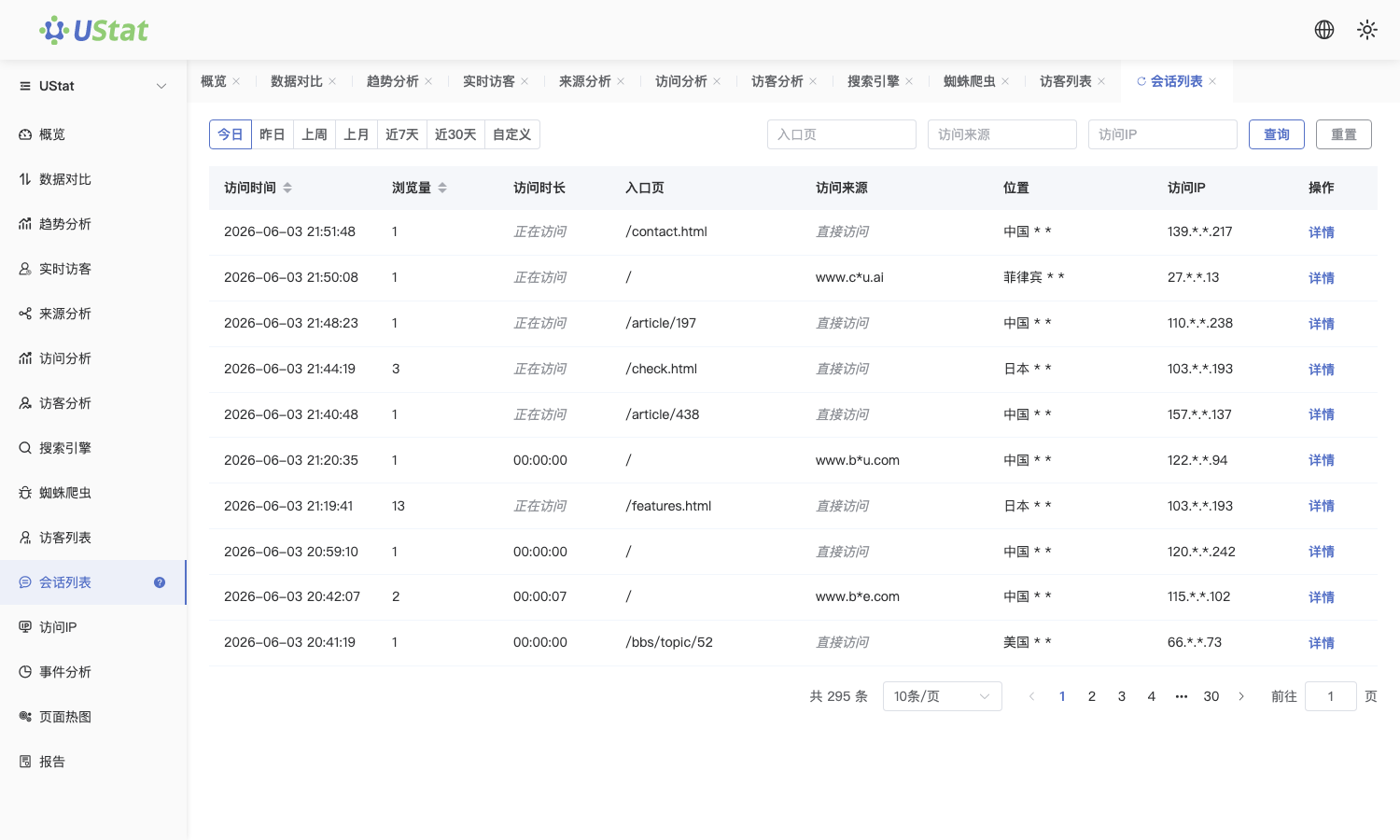Close the 数据对比 tab
This screenshot has width=1400, height=840.
pyautogui.click(x=332, y=81)
